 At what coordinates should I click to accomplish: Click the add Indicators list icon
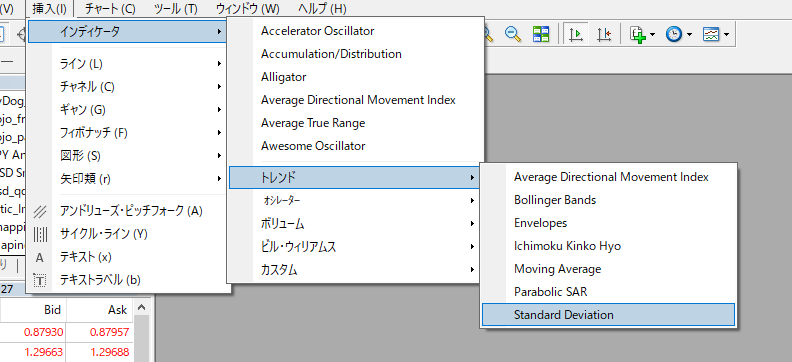pyautogui.click(x=638, y=34)
